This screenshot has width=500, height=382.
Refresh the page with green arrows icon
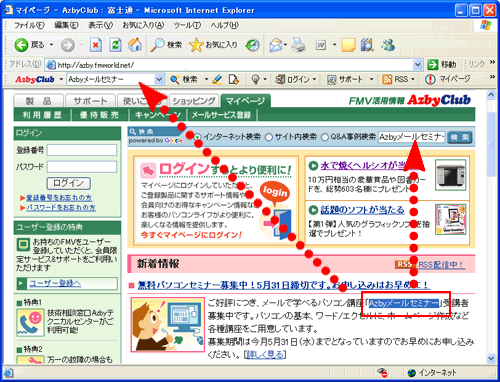115,45
